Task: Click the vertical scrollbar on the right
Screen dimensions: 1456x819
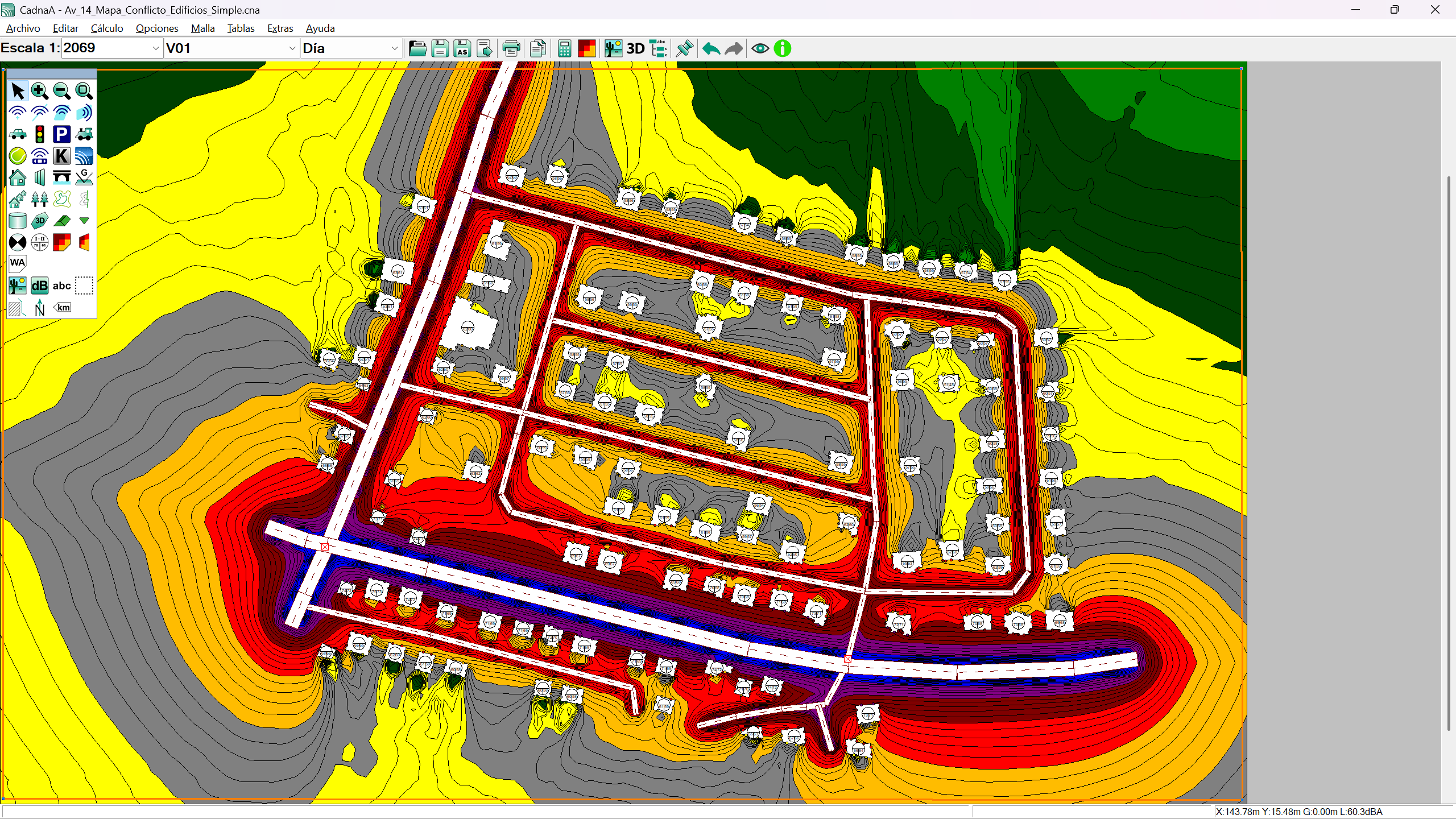Action: [x=1449, y=453]
